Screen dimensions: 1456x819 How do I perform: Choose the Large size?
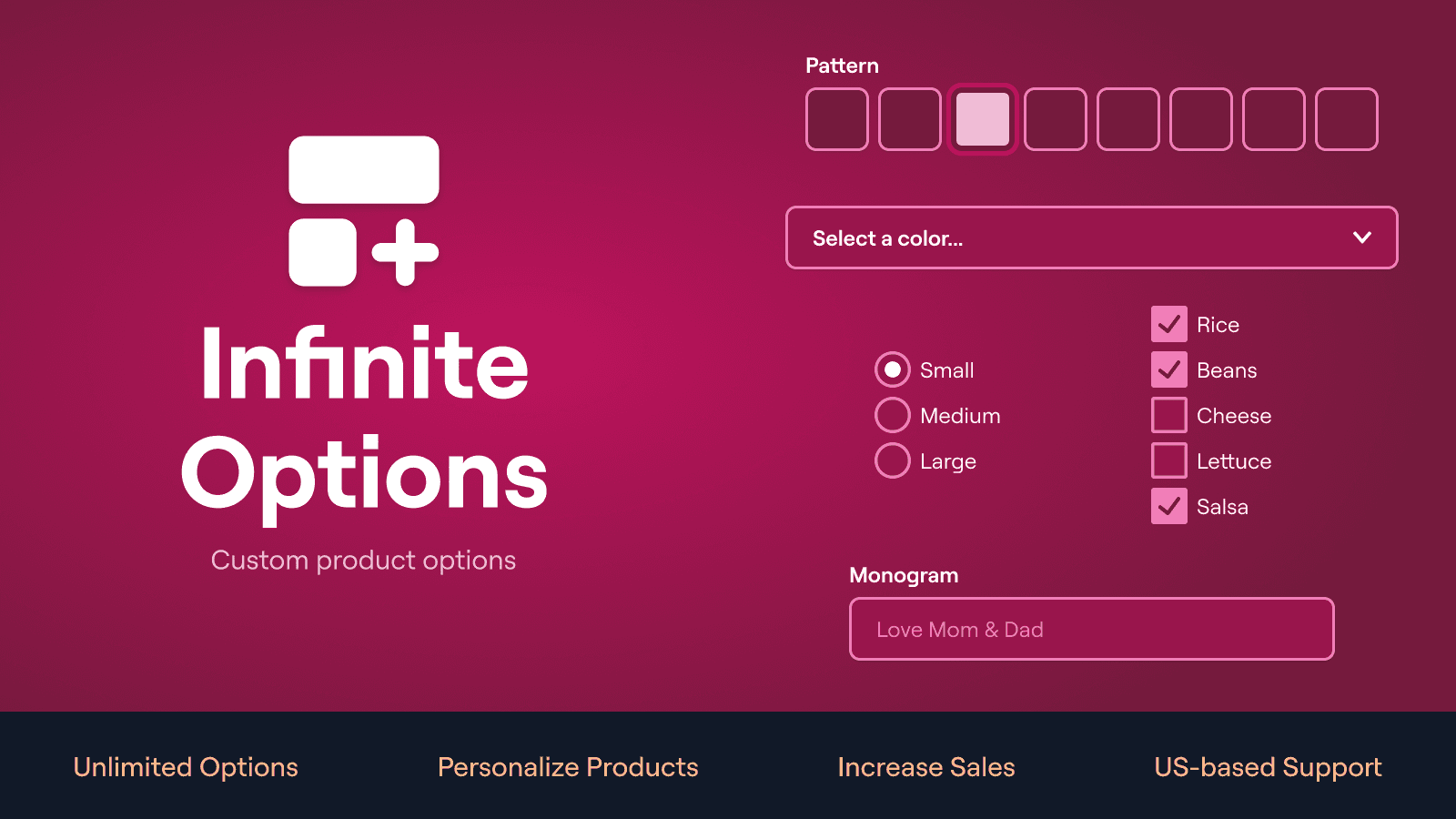tap(892, 460)
